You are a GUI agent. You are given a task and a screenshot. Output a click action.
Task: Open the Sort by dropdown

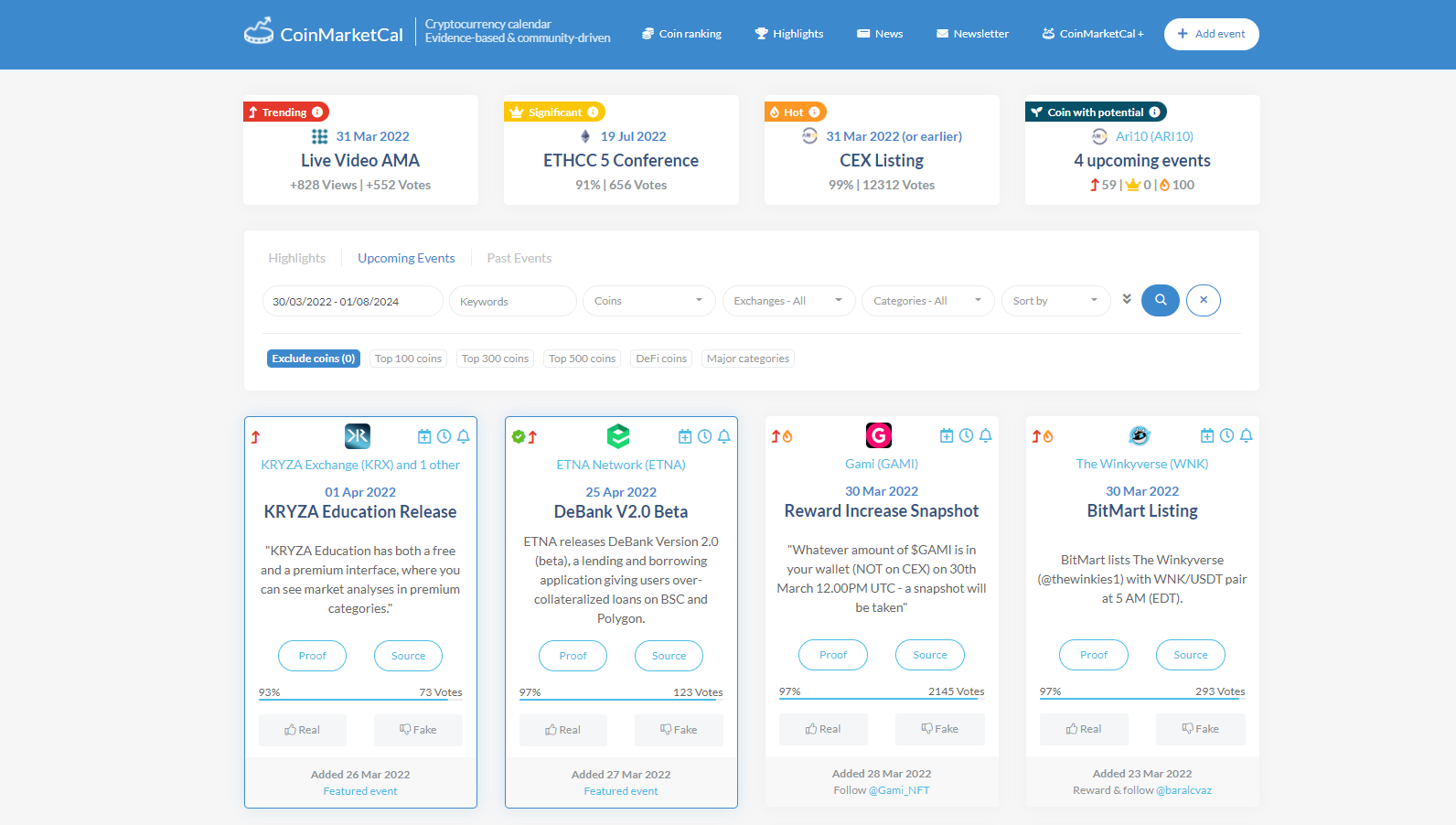pyautogui.click(x=1055, y=301)
